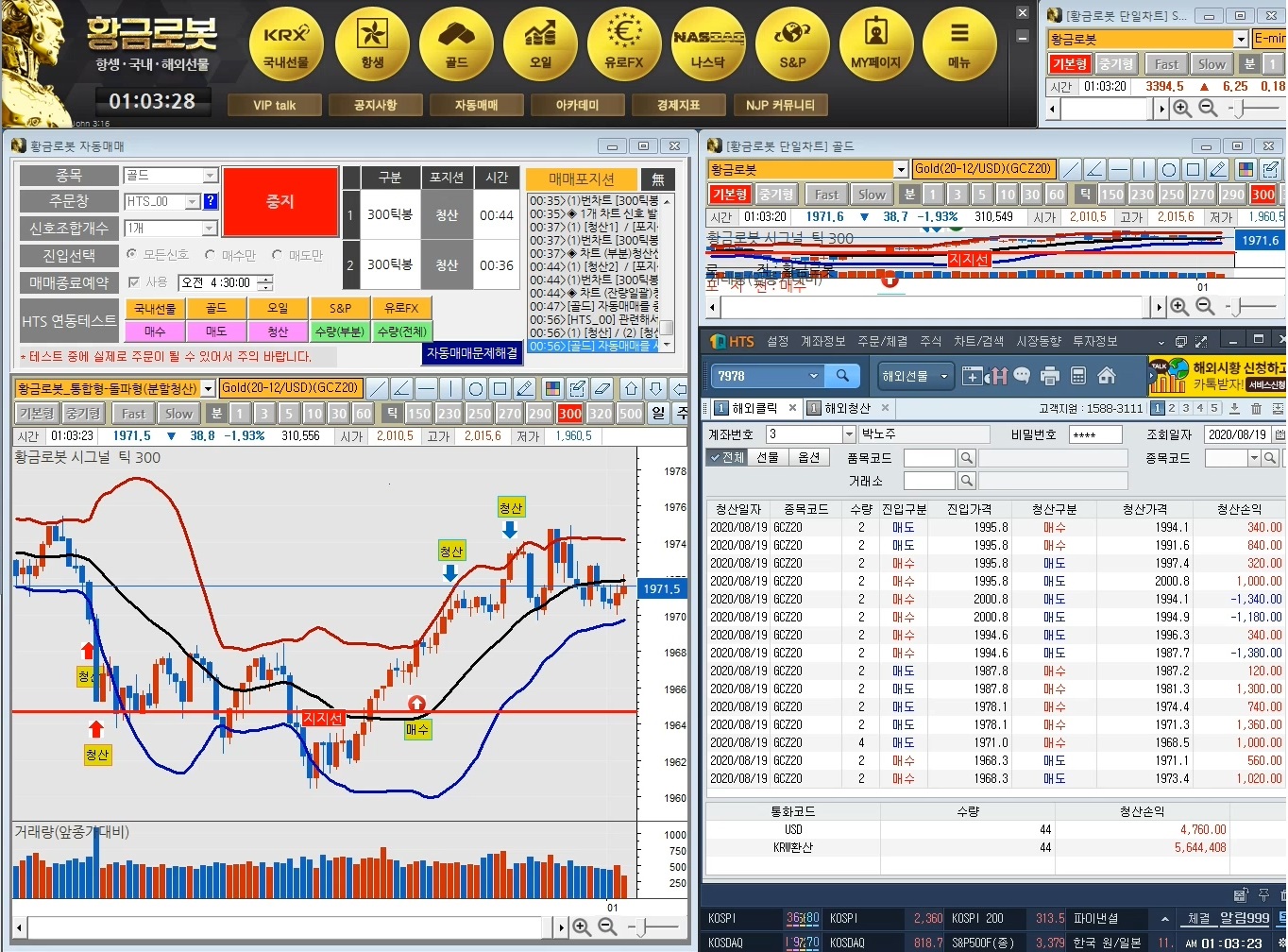Open 차트/검색 menu in HTS
The height and width of the screenshot is (952, 1288).
(979, 341)
